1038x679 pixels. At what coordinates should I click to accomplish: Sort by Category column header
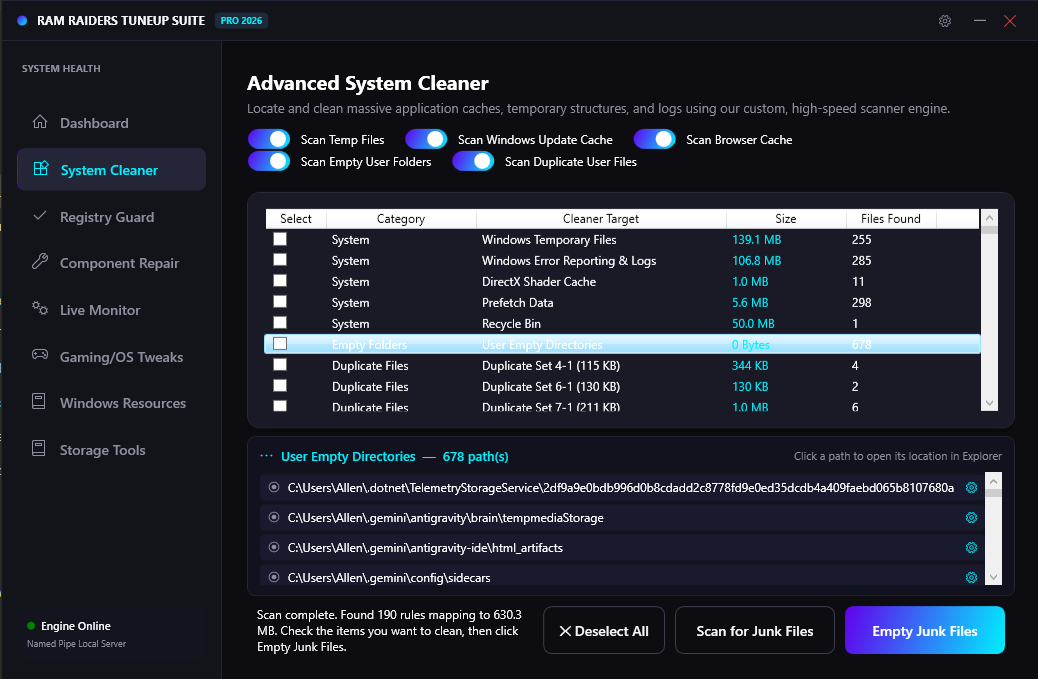(401, 218)
